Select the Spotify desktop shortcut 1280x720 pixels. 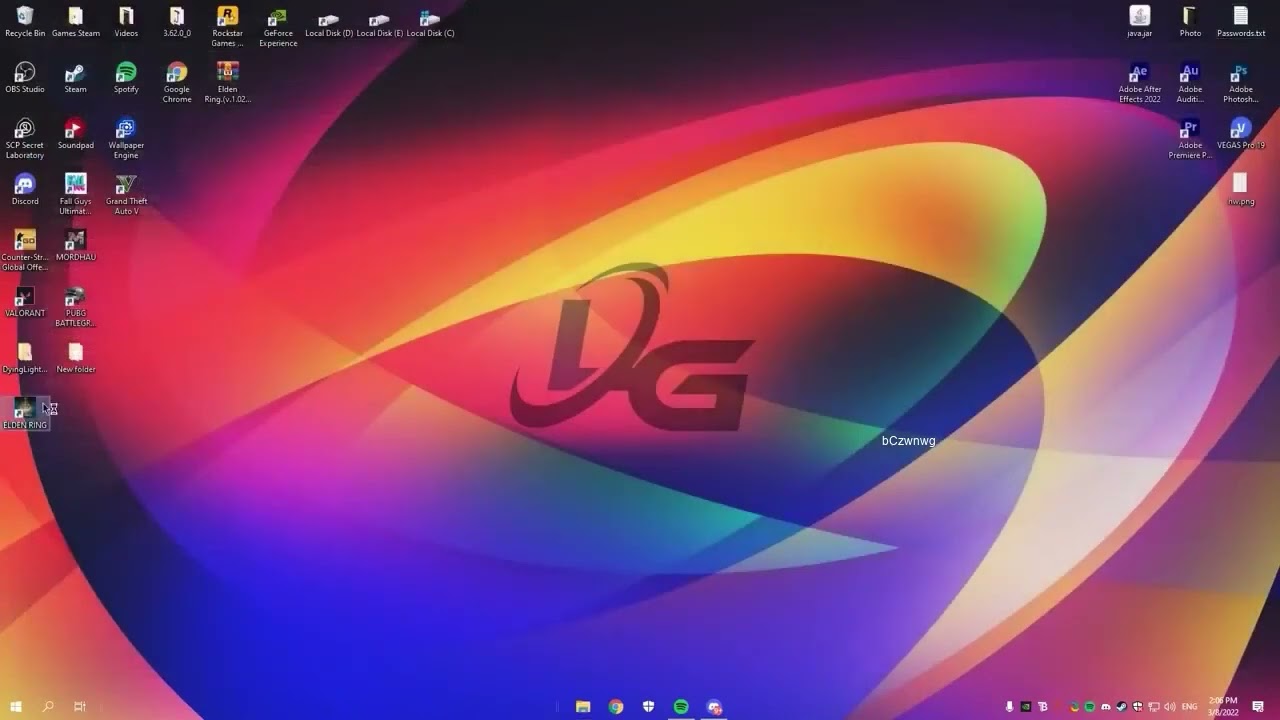pos(126,78)
